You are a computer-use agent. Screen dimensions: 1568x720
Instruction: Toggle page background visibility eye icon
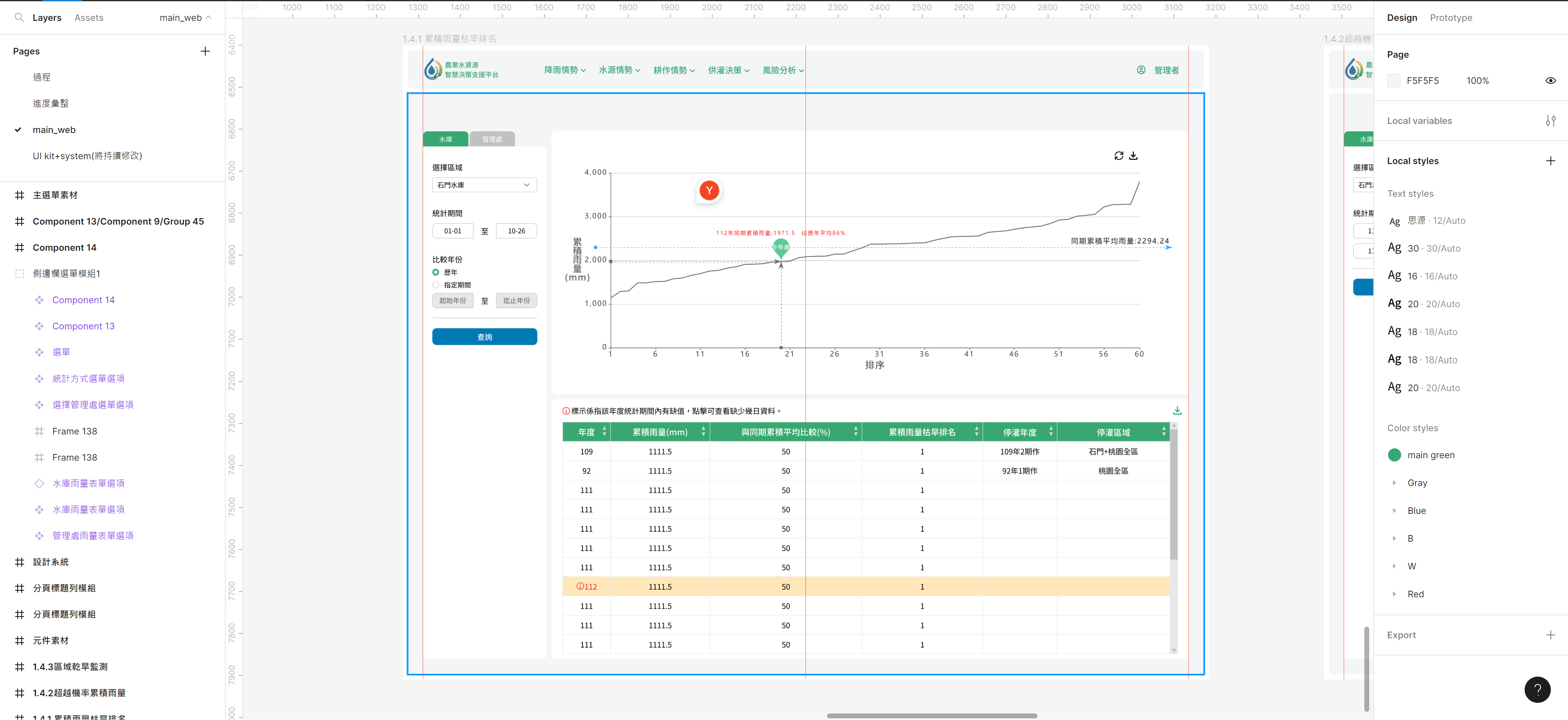coord(1550,81)
